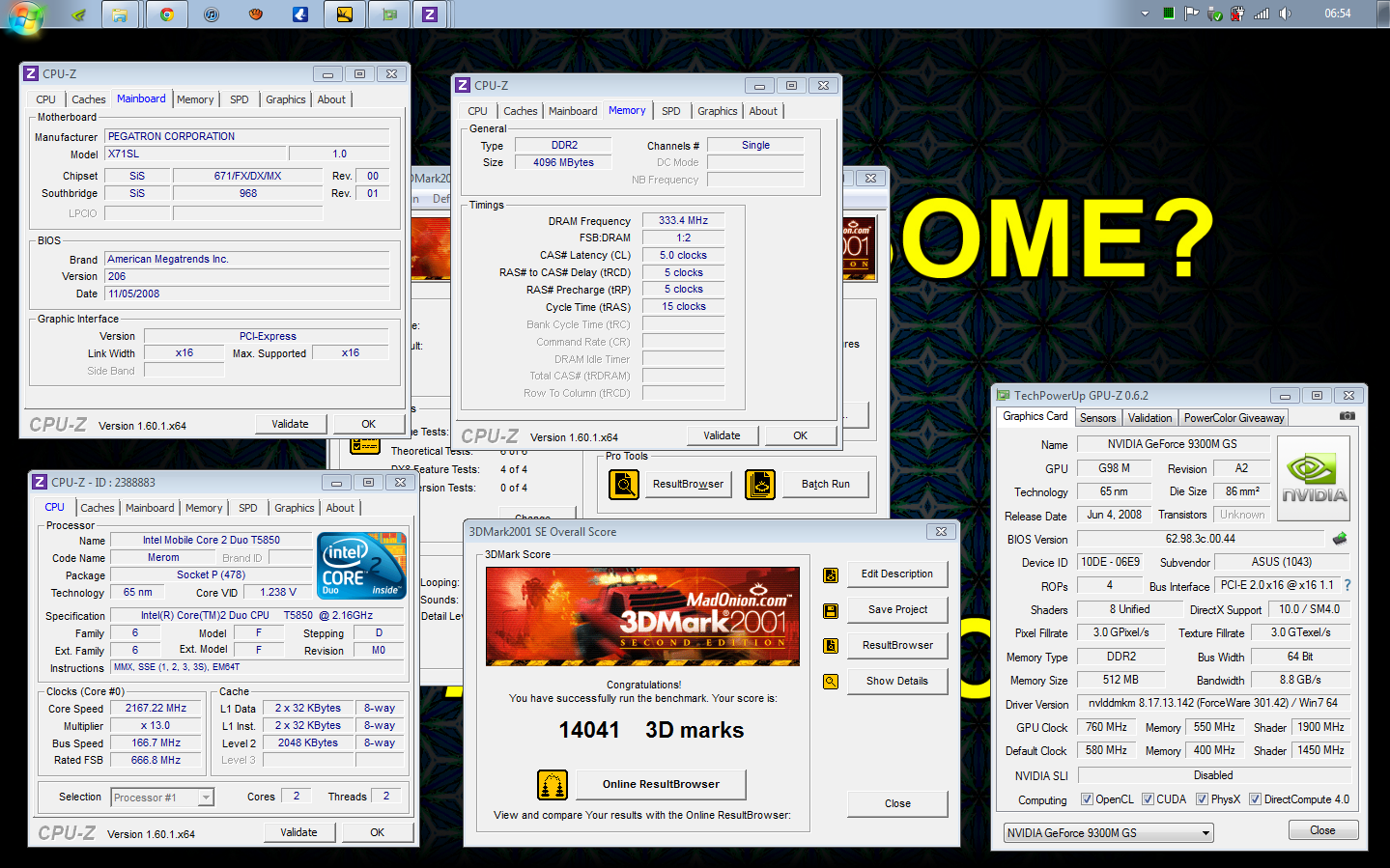Click the Pro Tools ResultBrowser icon

tap(624, 484)
